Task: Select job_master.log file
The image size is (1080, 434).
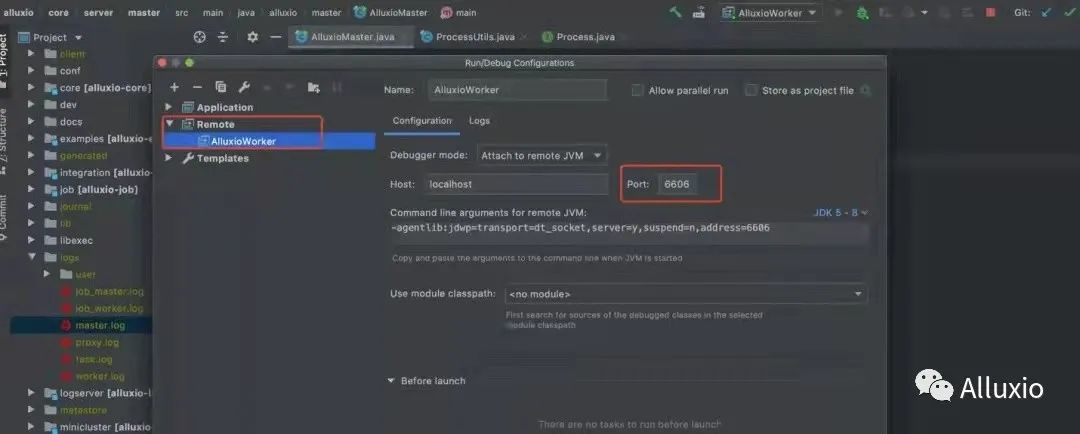Action: [110, 291]
